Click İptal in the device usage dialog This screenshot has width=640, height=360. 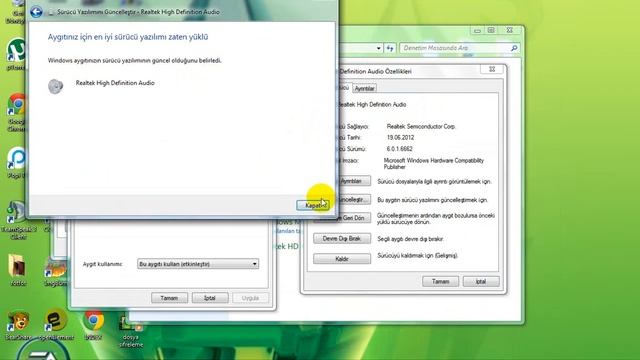pos(210,298)
